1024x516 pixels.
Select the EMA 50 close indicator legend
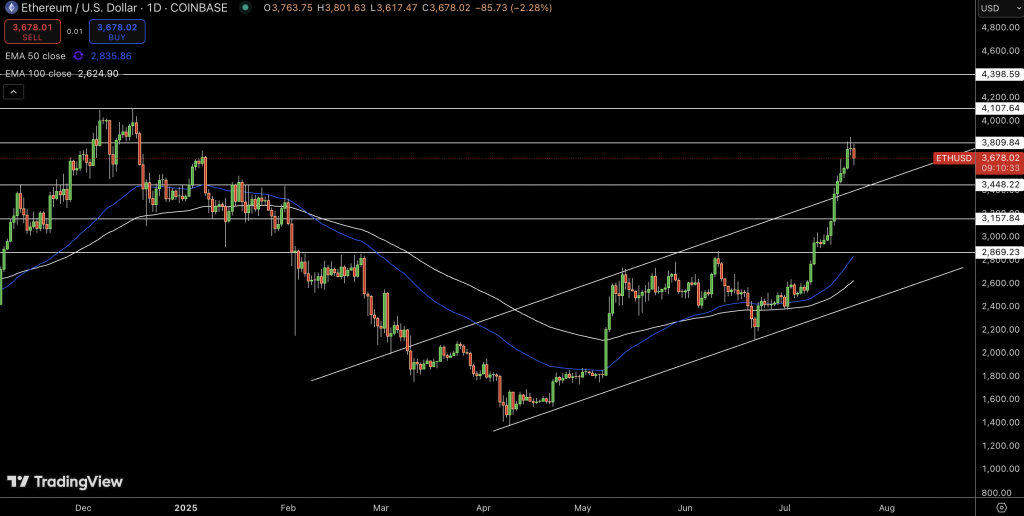pyautogui.click(x=35, y=56)
